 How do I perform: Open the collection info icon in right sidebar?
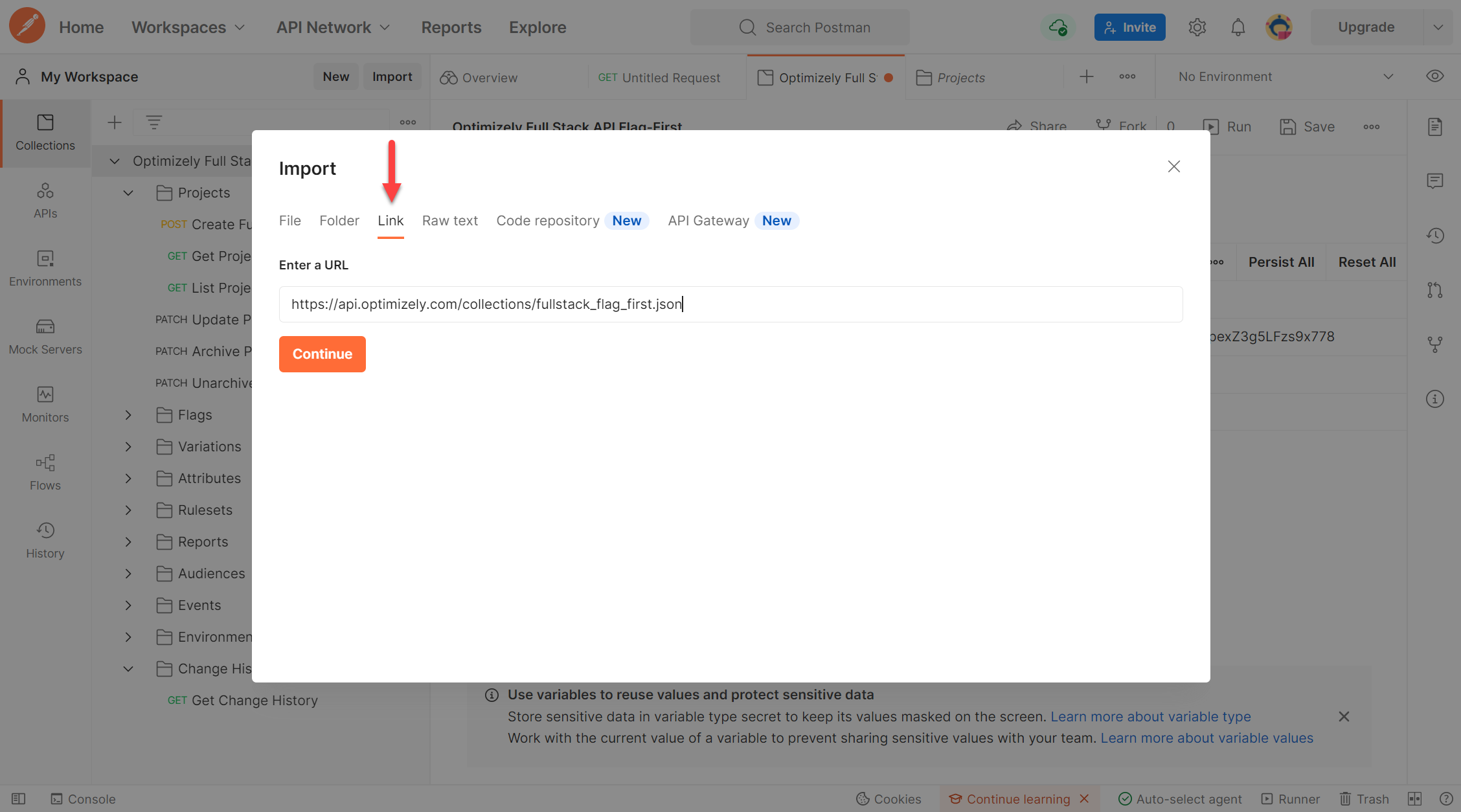click(1434, 399)
